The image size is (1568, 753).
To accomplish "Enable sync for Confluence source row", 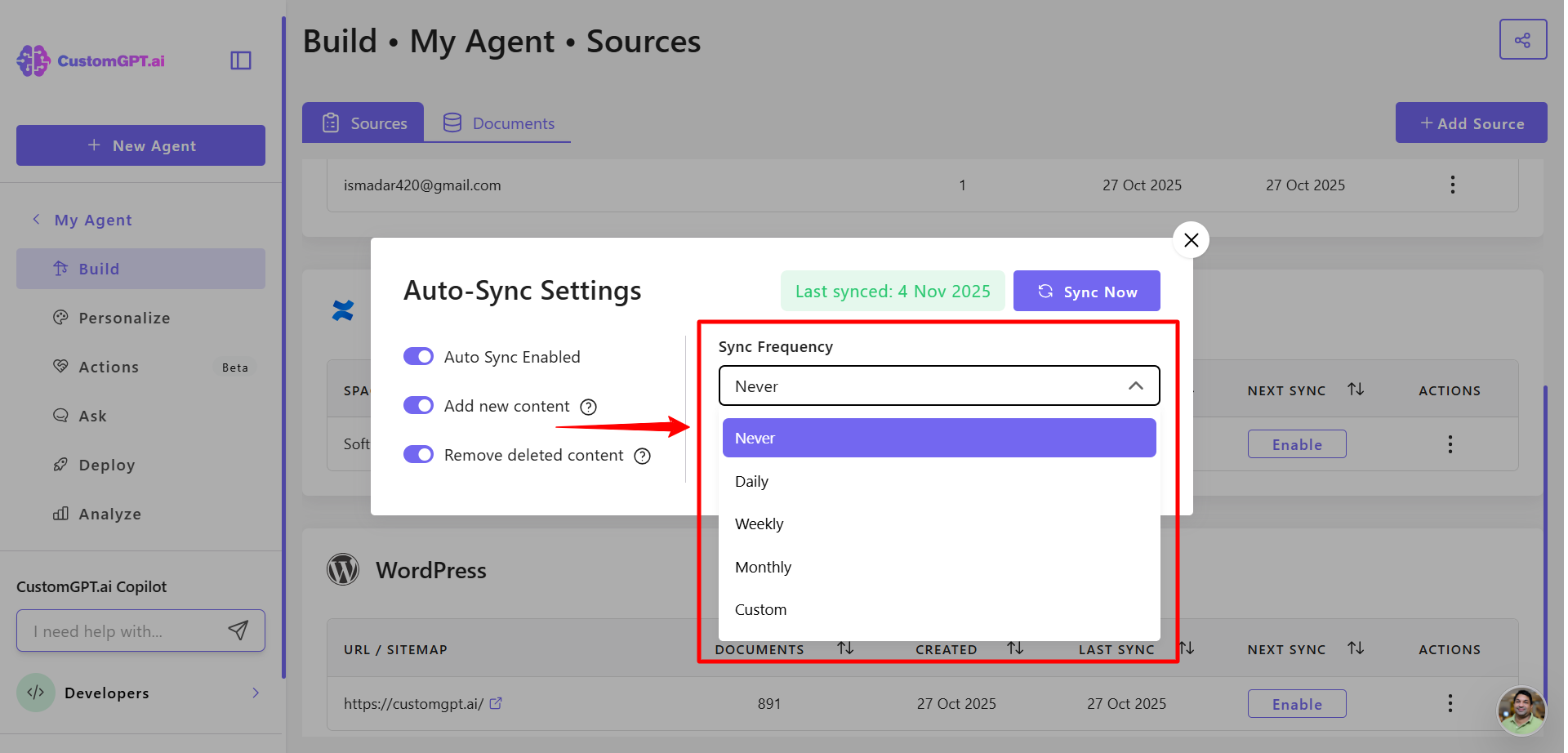I will [1297, 444].
